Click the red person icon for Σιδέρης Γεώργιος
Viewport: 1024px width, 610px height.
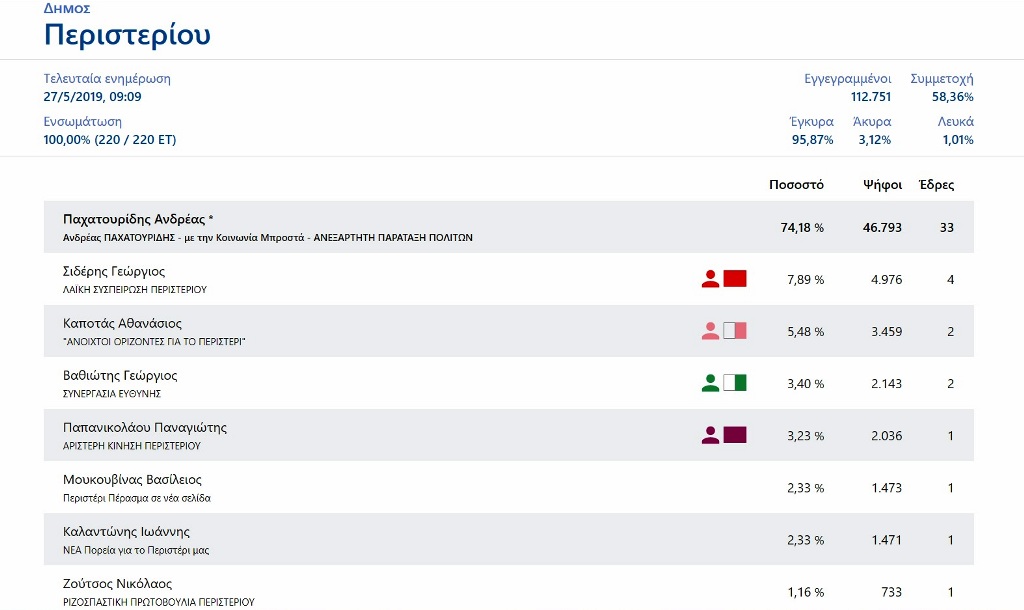[x=710, y=279]
